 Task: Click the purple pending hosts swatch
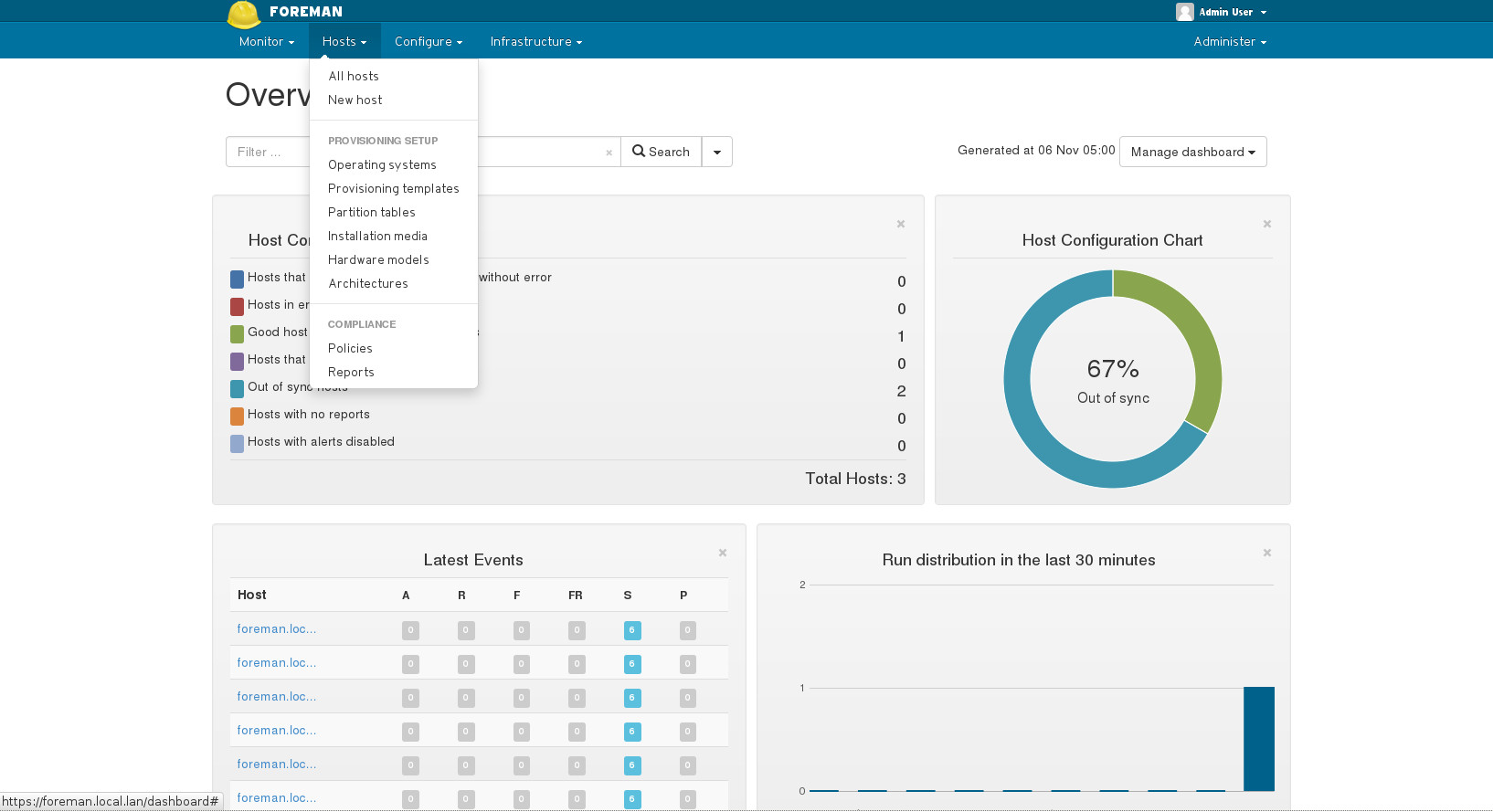[237, 361]
